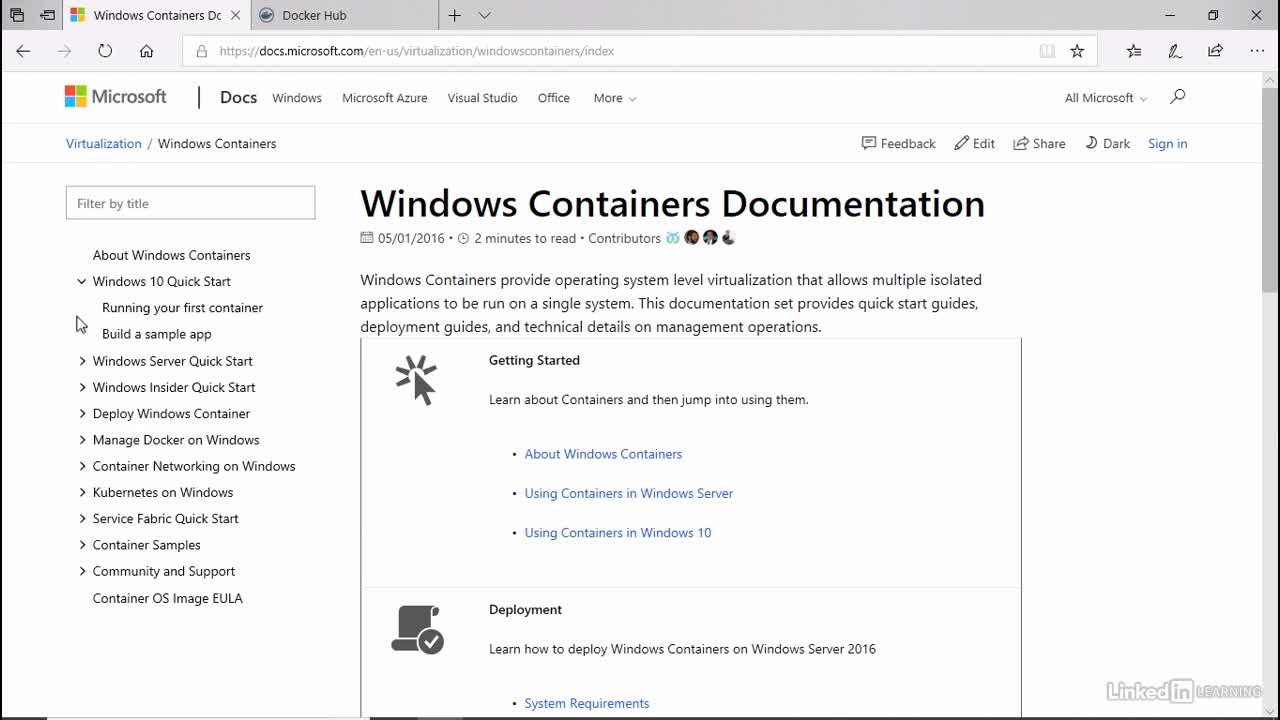Open About Windows Containers content link
Screen dimensions: 1280x720
(603, 454)
